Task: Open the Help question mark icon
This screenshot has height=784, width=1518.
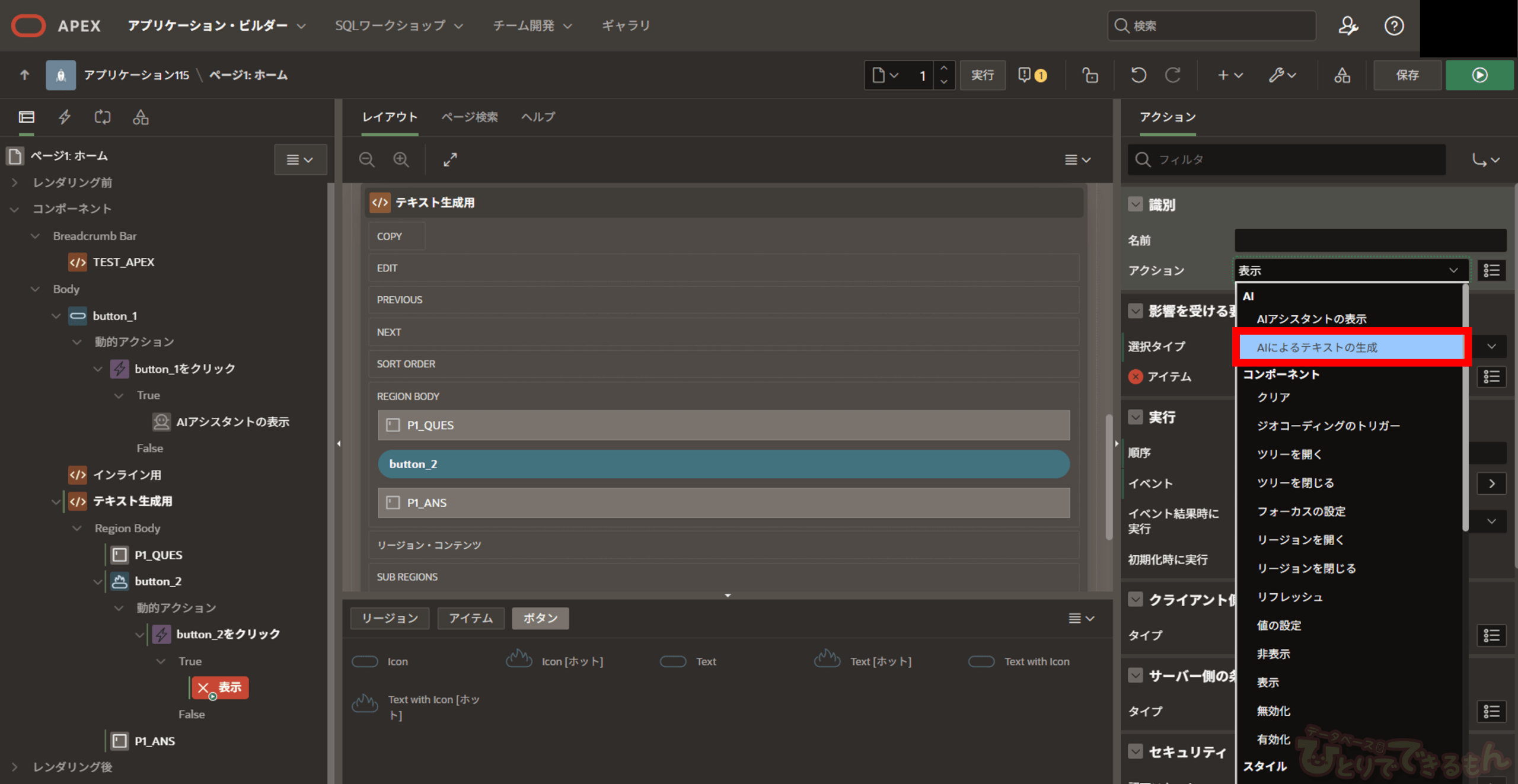Action: tap(1393, 25)
